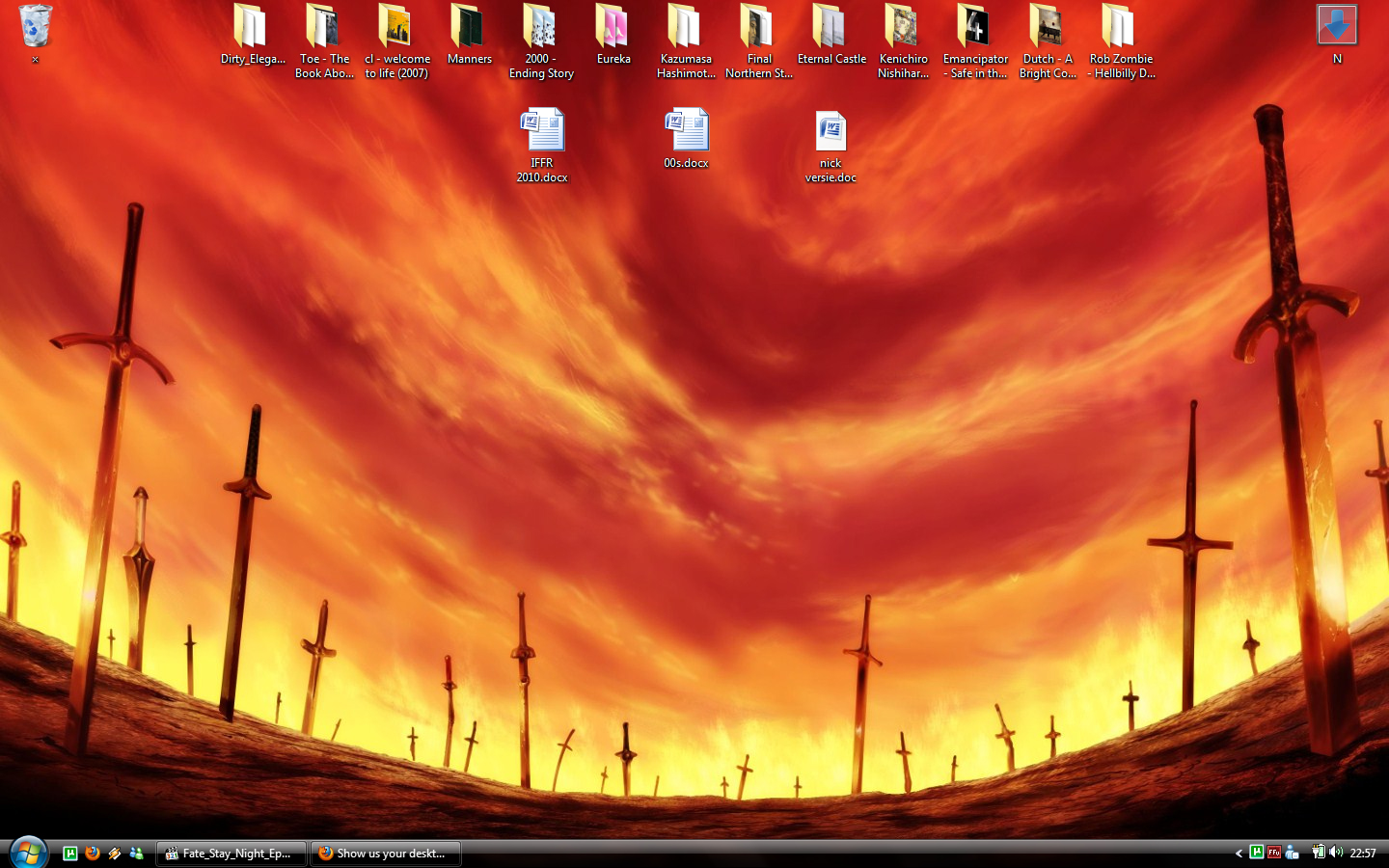Launch Winamp from the quick launch bar

tap(115, 853)
